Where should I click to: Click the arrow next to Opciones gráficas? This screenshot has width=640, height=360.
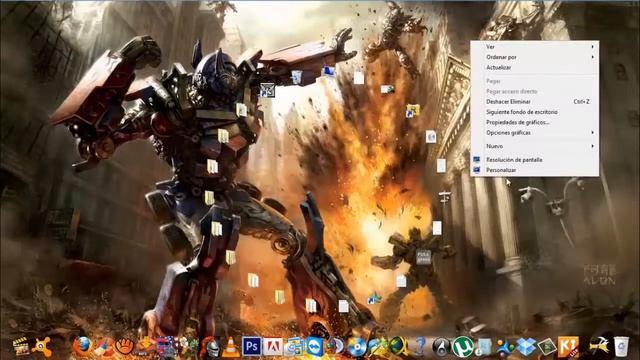[593, 133]
